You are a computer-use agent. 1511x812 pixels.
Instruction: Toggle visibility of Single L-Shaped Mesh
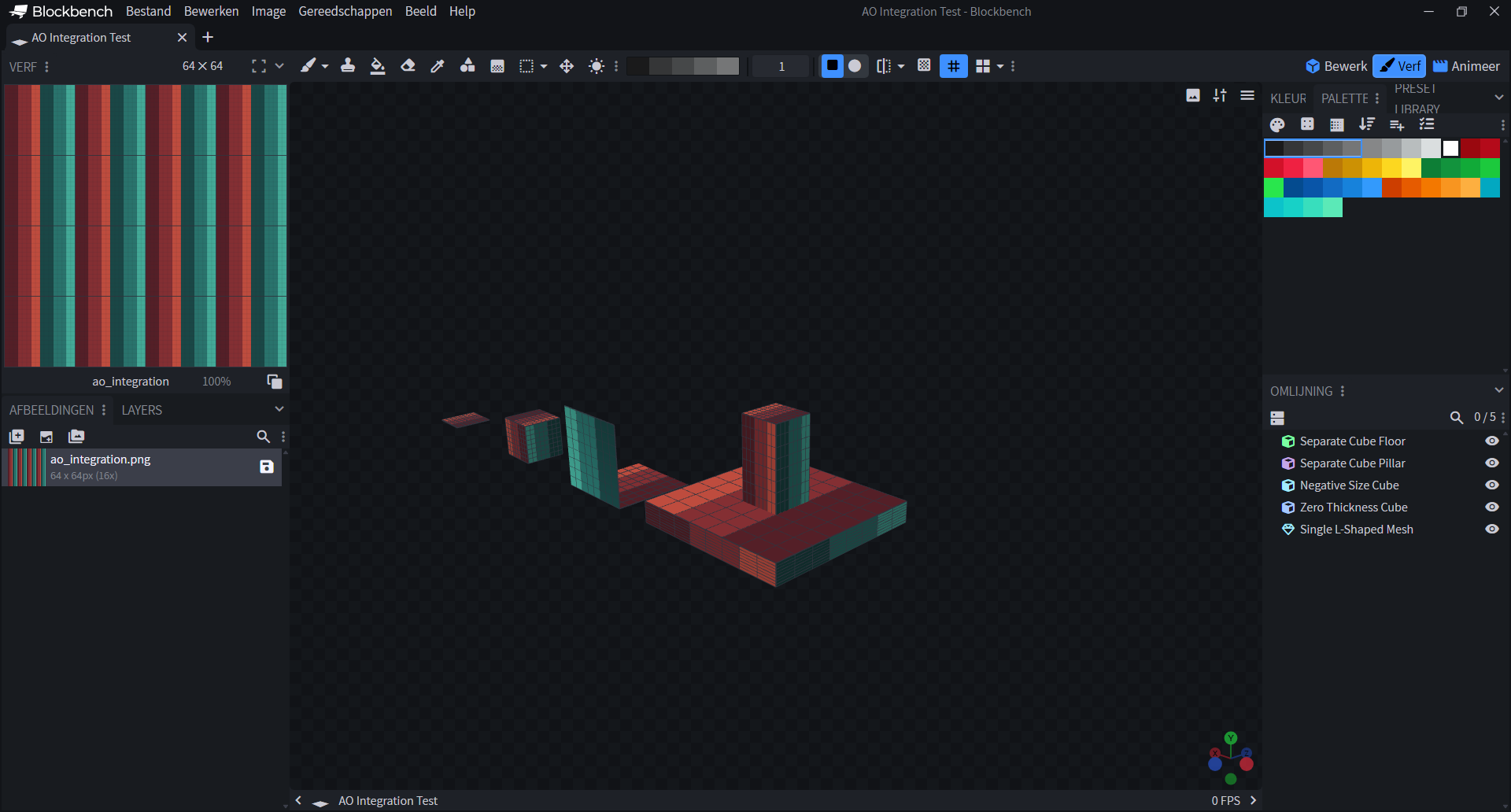(1491, 530)
